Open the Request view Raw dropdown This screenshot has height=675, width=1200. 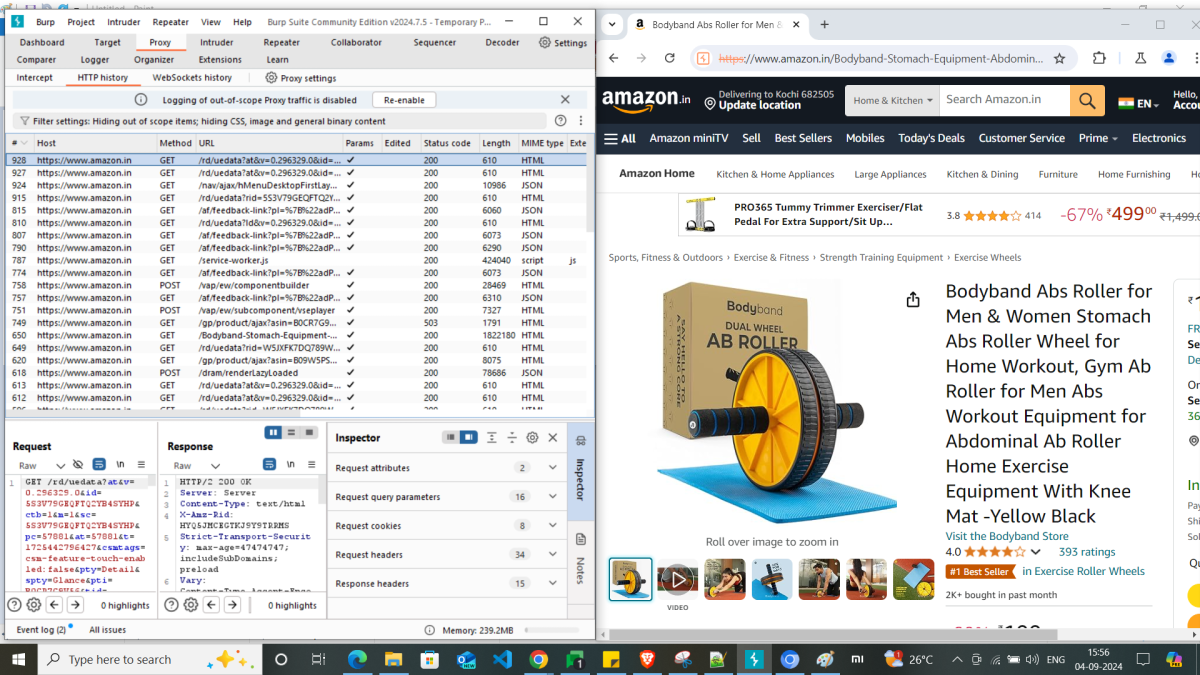coord(42,465)
